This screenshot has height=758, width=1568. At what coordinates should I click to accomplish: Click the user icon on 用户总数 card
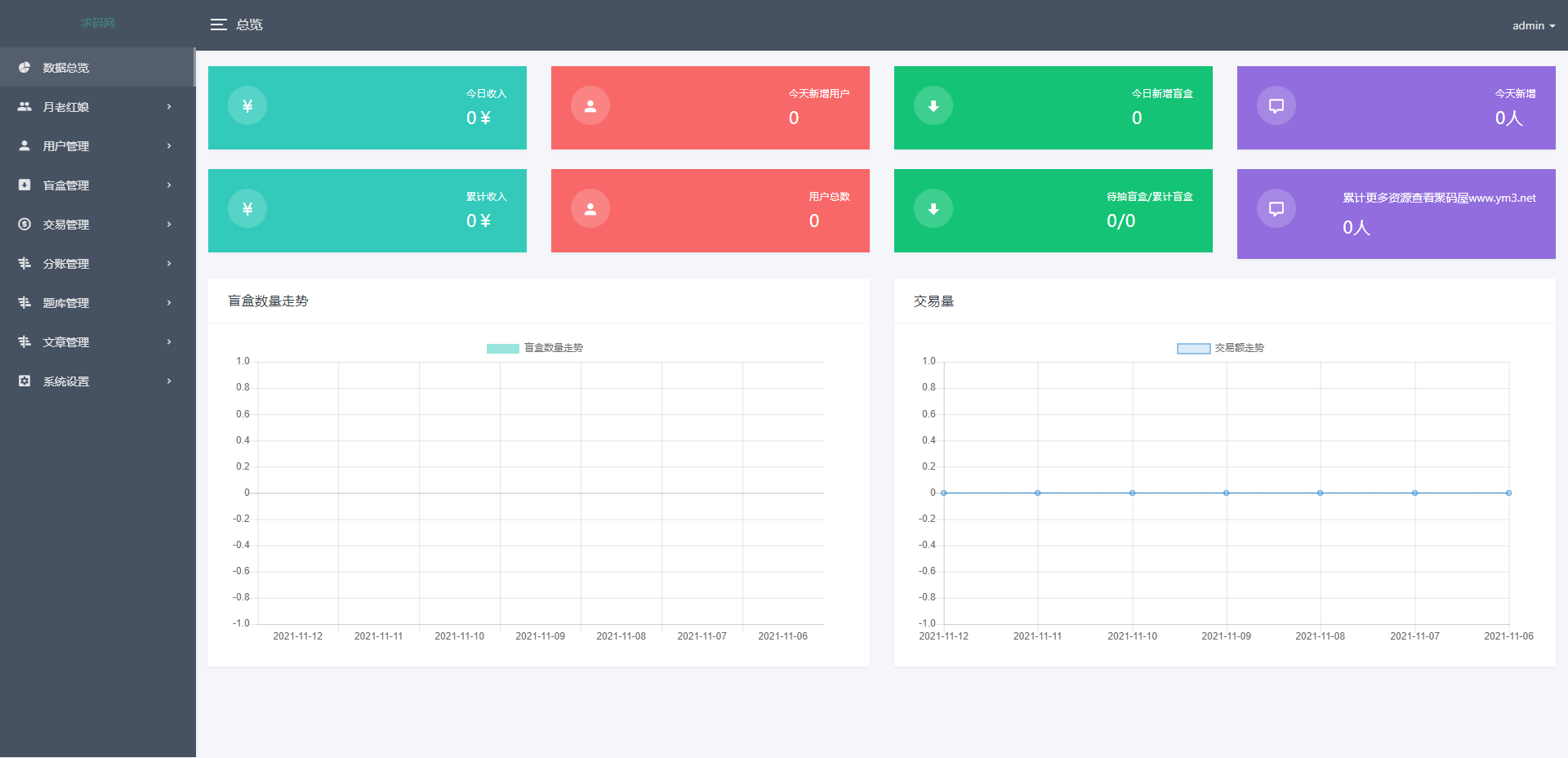click(x=590, y=209)
